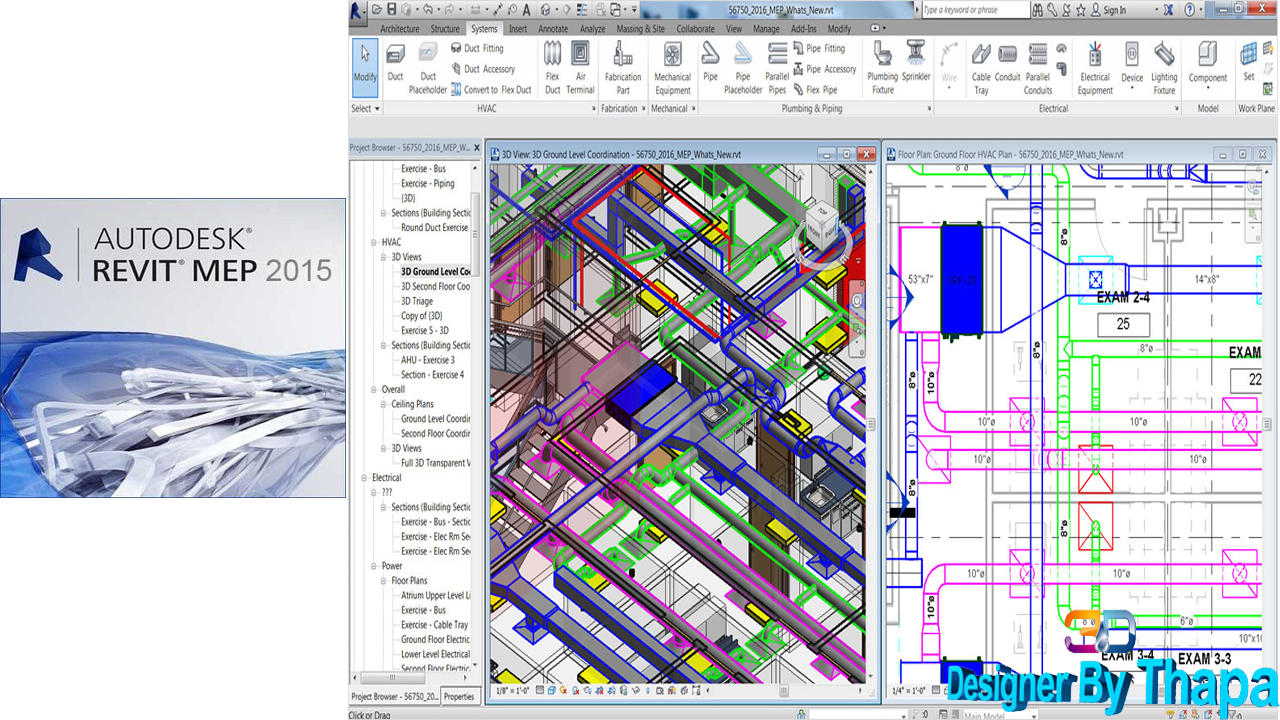Click the Parallel Conduits tool
Image resolution: width=1280 pixels, height=720 pixels.
pyautogui.click(x=1038, y=67)
